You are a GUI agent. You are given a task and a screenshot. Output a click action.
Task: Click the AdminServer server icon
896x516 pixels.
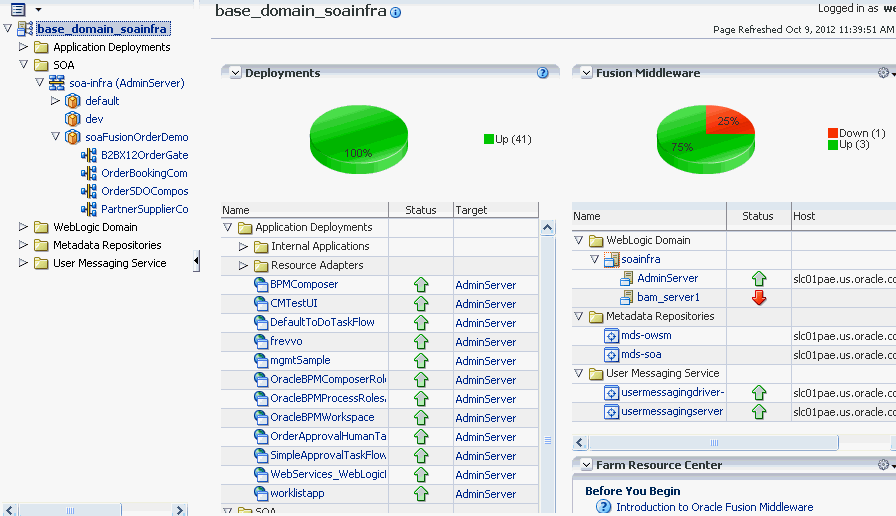coord(627,278)
